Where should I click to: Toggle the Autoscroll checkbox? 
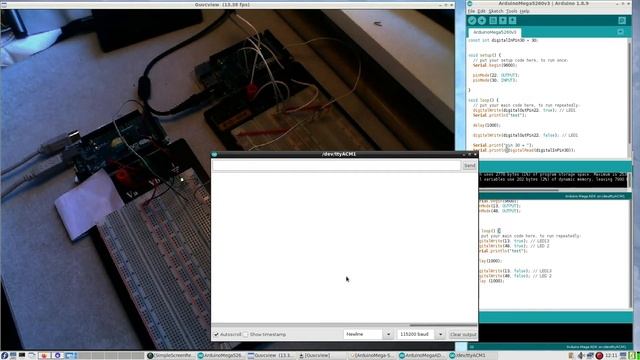coord(216,334)
